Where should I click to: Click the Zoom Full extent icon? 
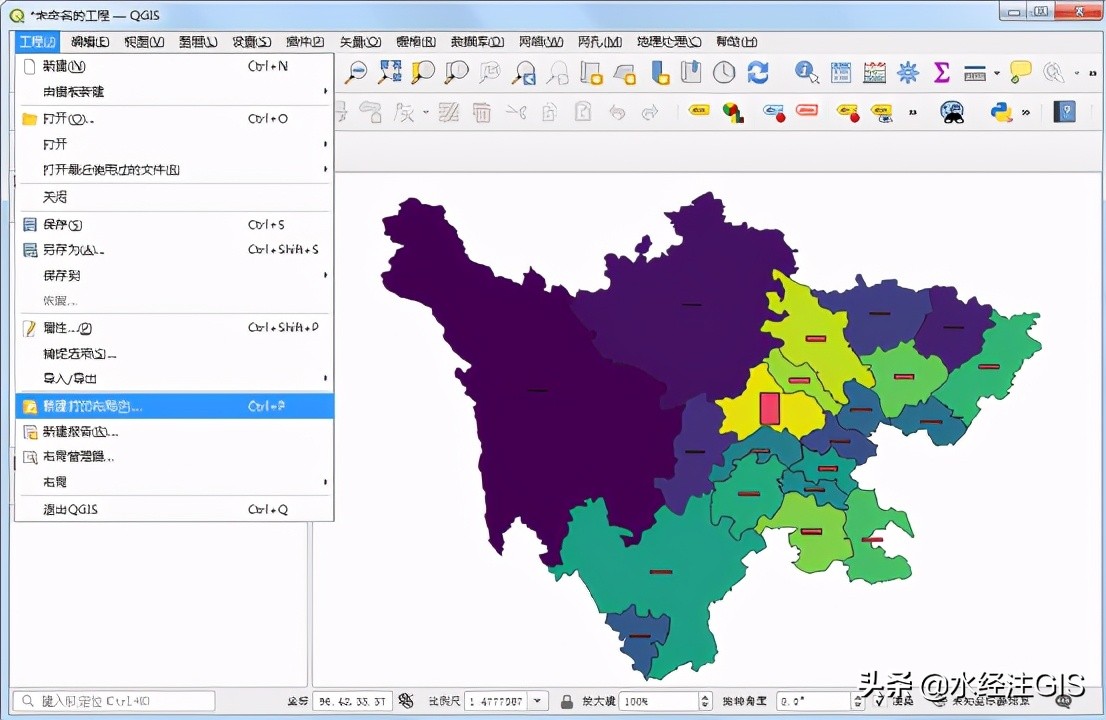[x=390, y=73]
